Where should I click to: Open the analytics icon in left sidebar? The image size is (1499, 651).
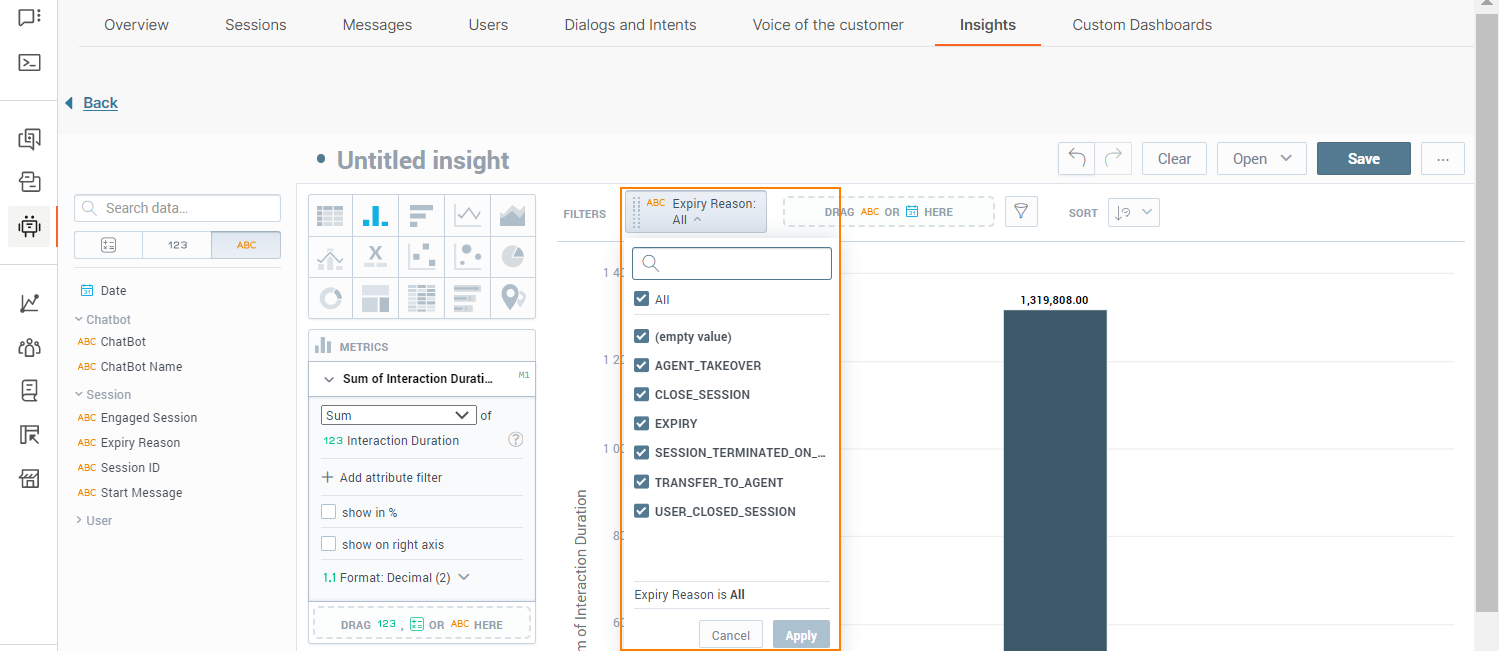(x=28, y=302)
